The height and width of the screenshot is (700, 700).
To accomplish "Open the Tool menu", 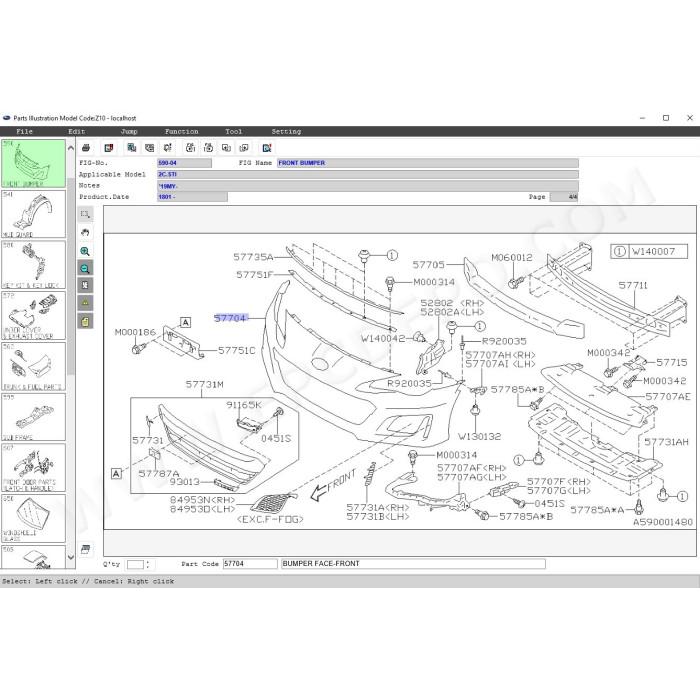I will 233,132.
